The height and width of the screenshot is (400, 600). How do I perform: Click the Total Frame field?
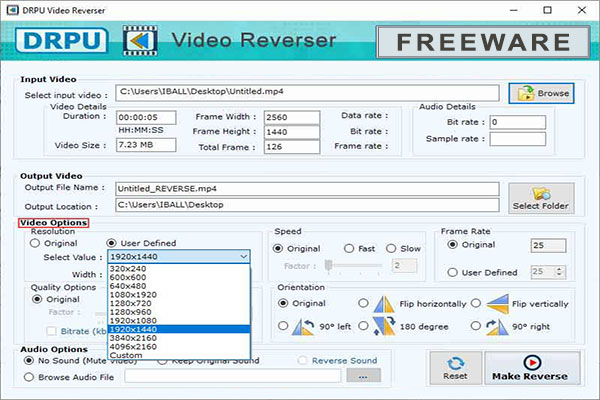292,147
